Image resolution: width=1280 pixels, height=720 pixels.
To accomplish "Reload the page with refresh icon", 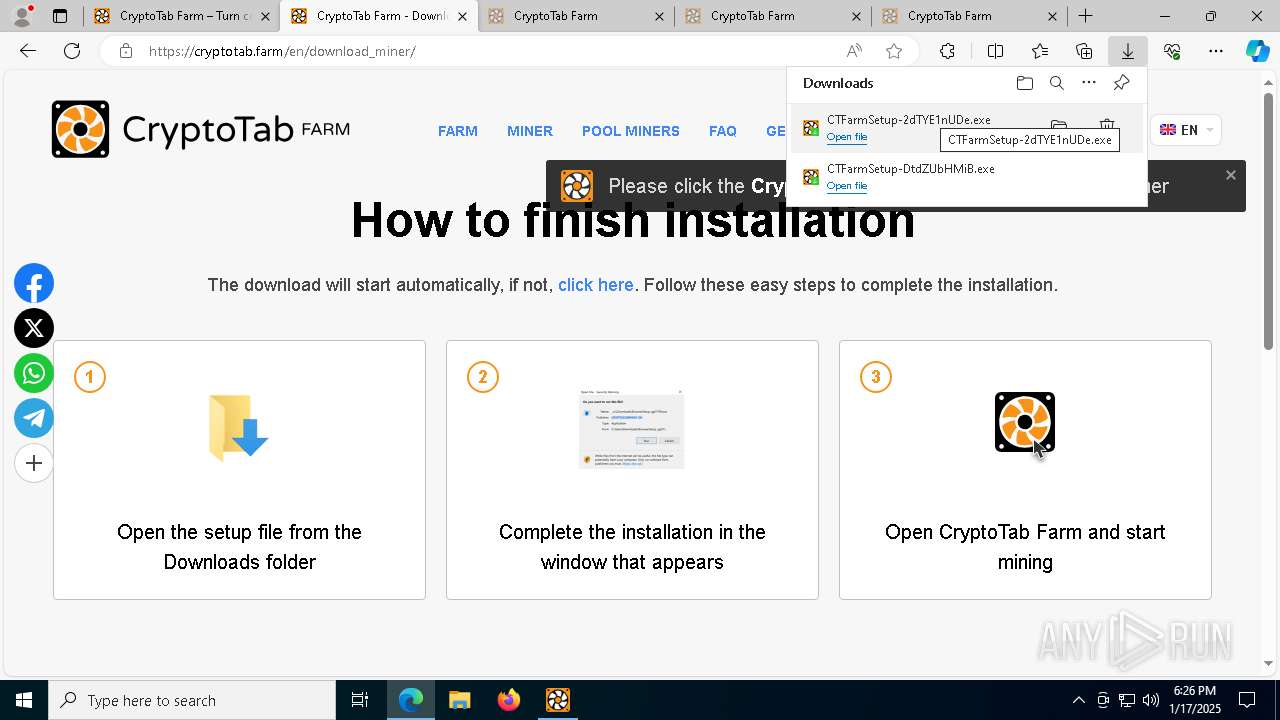I will click(x=72, y=51).
